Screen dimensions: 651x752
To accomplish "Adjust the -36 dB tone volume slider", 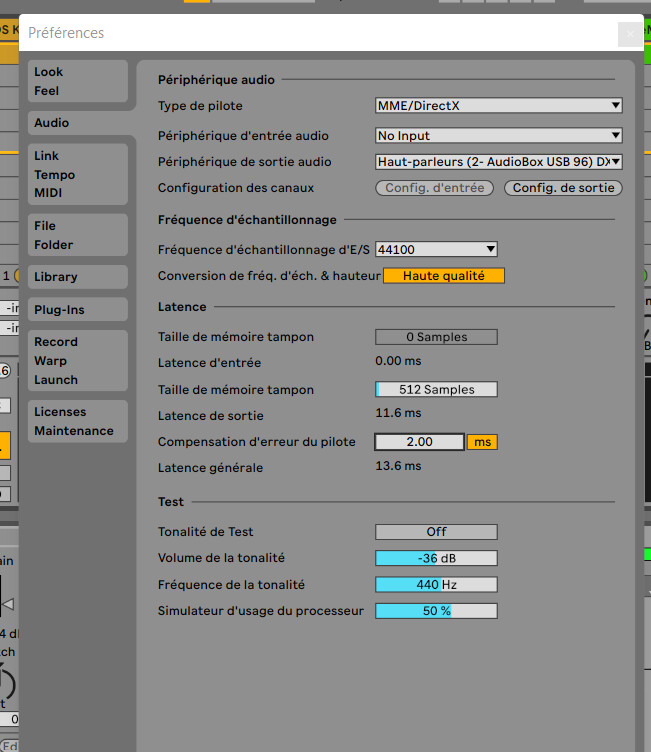I will [436, 558].
